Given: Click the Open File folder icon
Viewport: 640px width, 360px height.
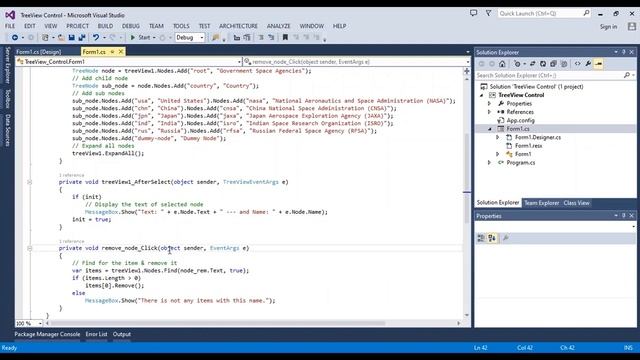Looking at the screenshot, I should (x=61, y=38).
